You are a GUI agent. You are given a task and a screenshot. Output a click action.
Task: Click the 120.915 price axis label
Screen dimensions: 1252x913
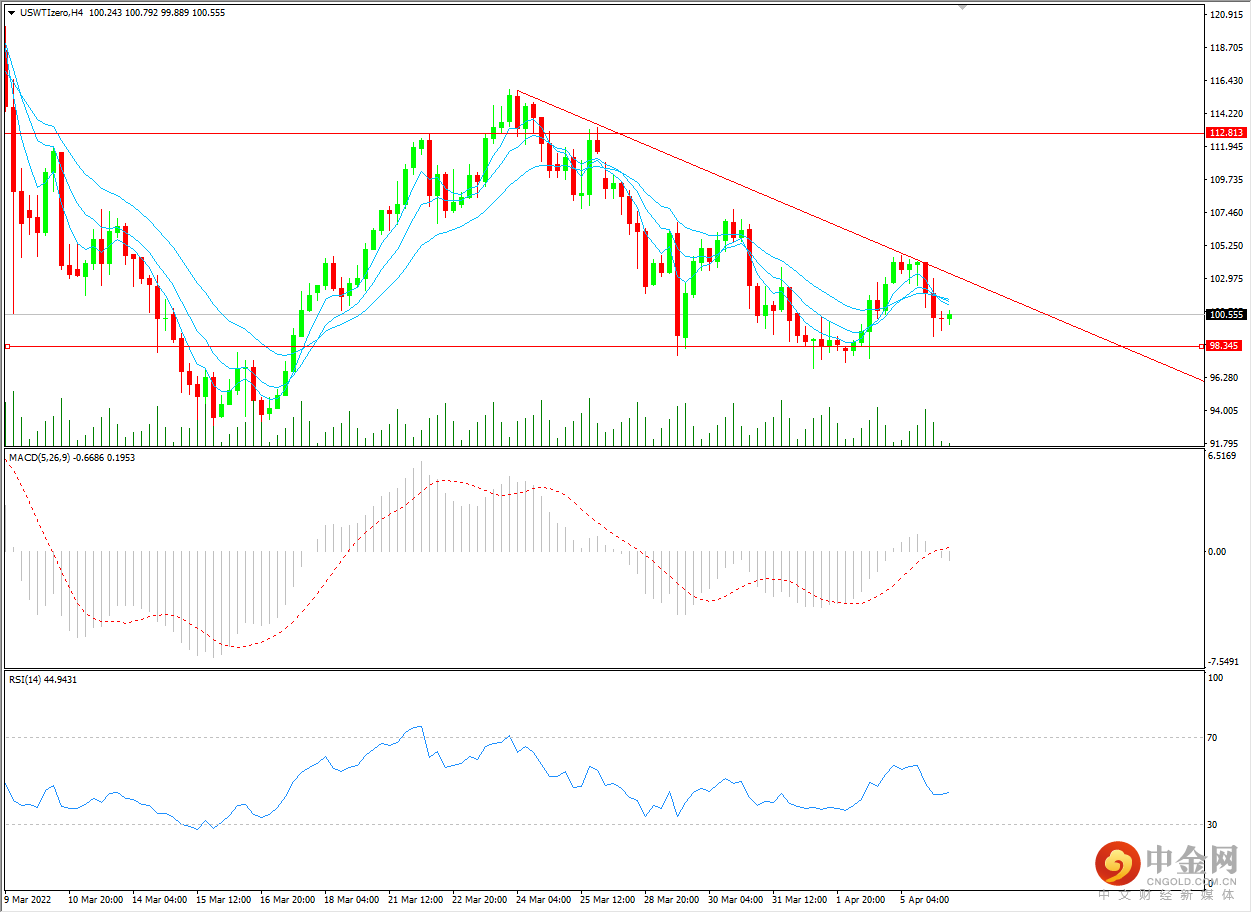(1225, 15)
